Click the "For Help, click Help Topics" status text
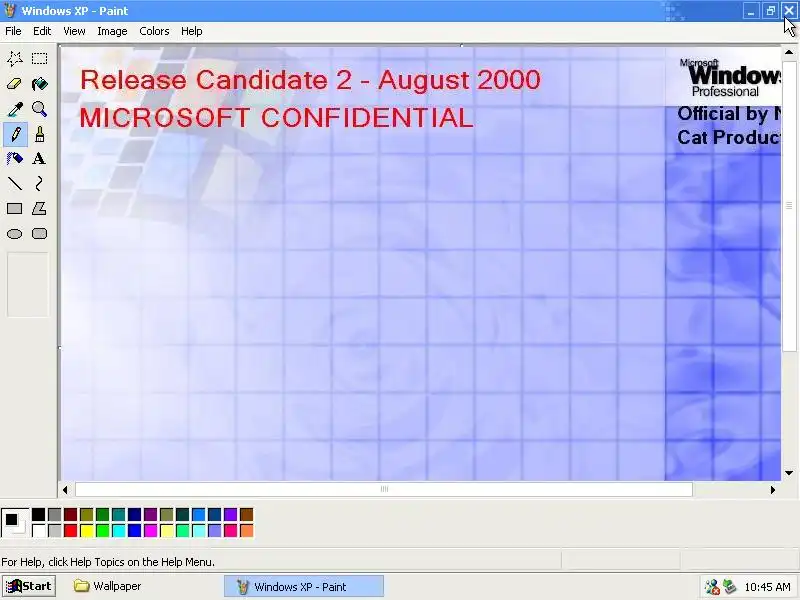The height and width of the screenshot is (600, 800). [108, 562]
